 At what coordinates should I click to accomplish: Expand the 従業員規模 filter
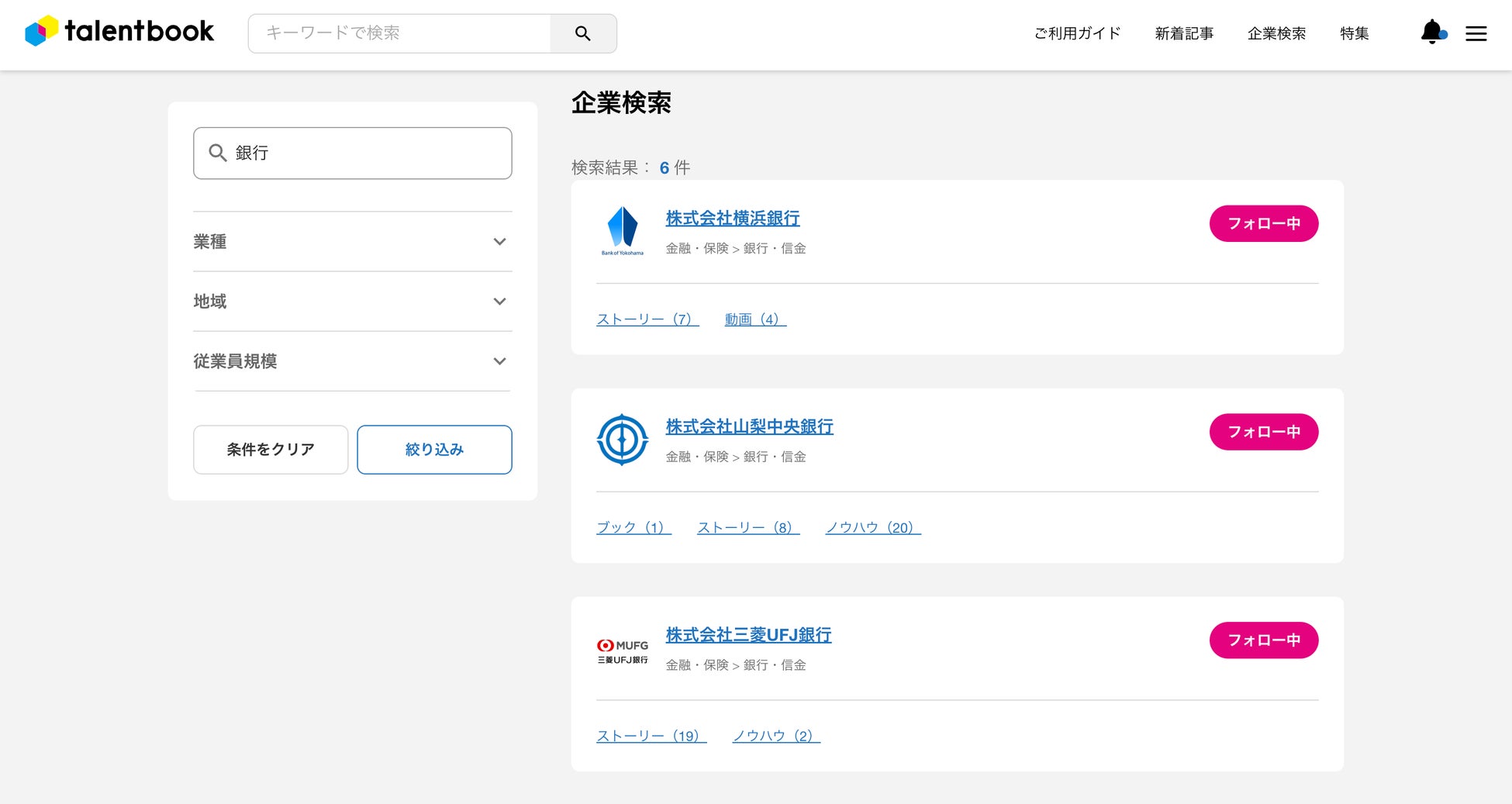[353, 361]
